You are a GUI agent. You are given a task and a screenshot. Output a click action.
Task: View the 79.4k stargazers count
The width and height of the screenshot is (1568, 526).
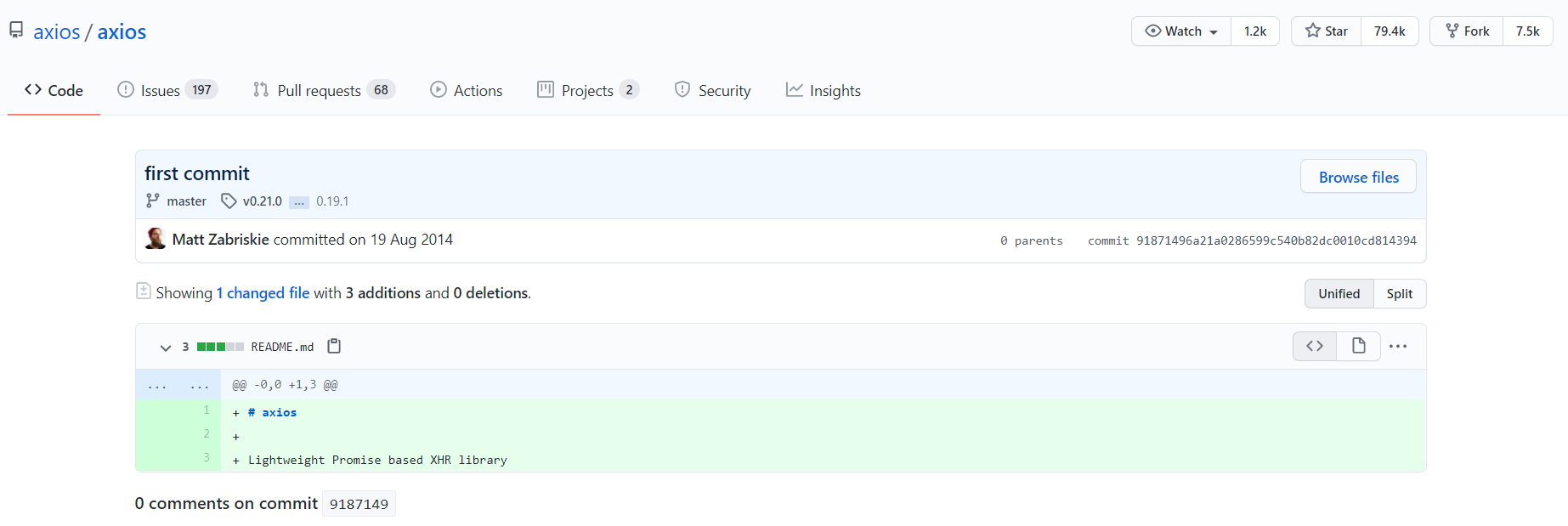(x=1390, y=31)
